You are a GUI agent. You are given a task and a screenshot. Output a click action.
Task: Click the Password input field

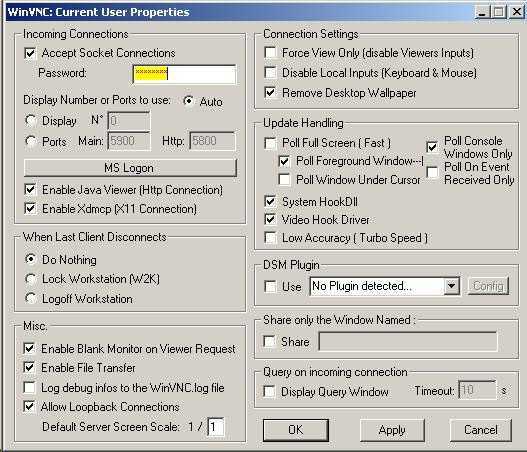pos(184,74)
